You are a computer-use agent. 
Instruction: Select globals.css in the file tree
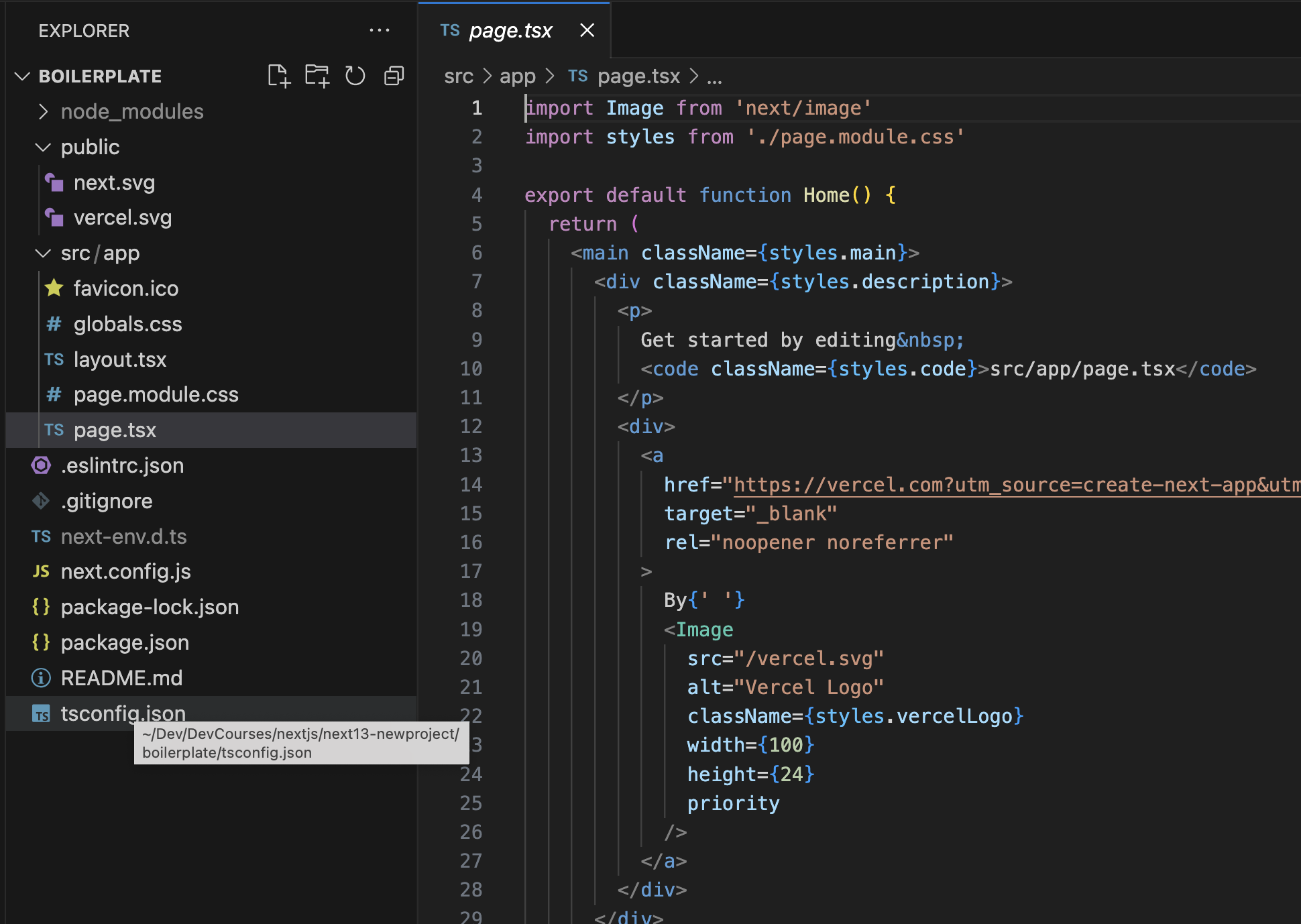pyautogui.click(x=127, y=324)
